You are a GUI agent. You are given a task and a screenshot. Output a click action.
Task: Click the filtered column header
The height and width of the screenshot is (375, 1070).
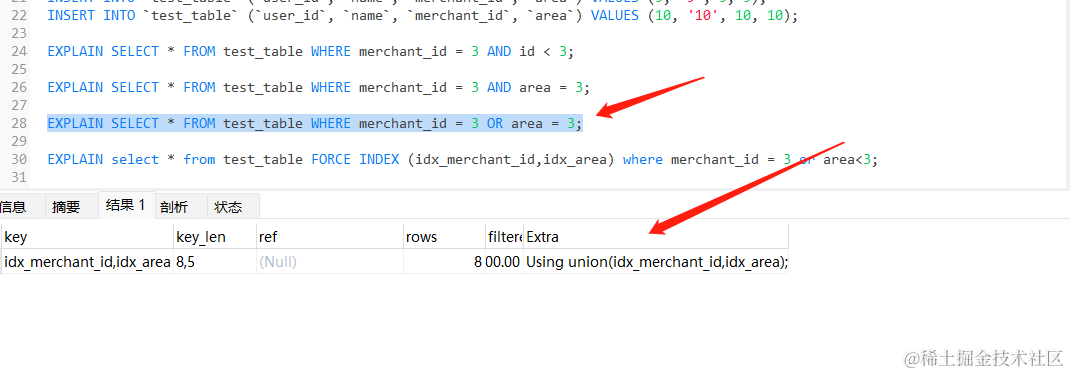click(x=504, y=237)
